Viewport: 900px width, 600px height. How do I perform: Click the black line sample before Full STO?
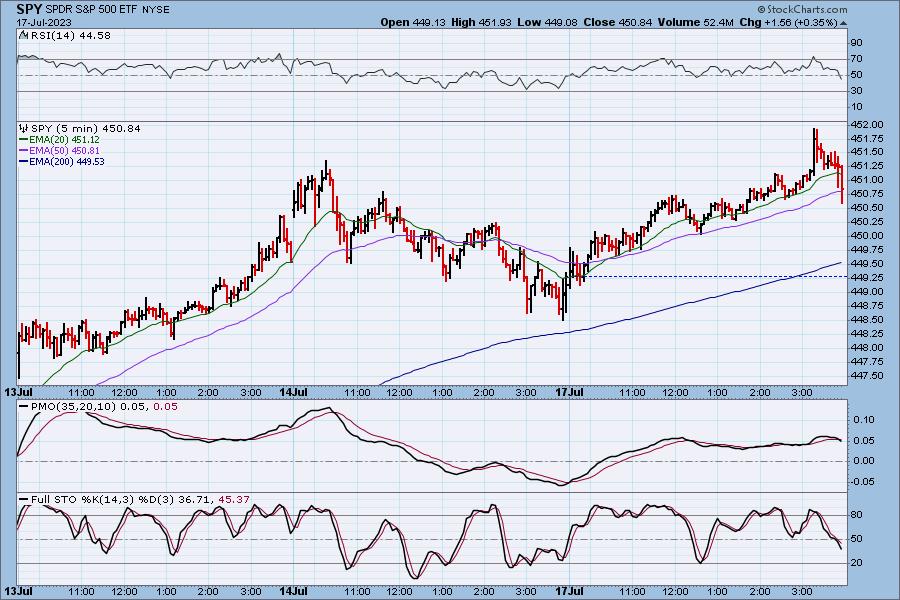coord(24,500)
